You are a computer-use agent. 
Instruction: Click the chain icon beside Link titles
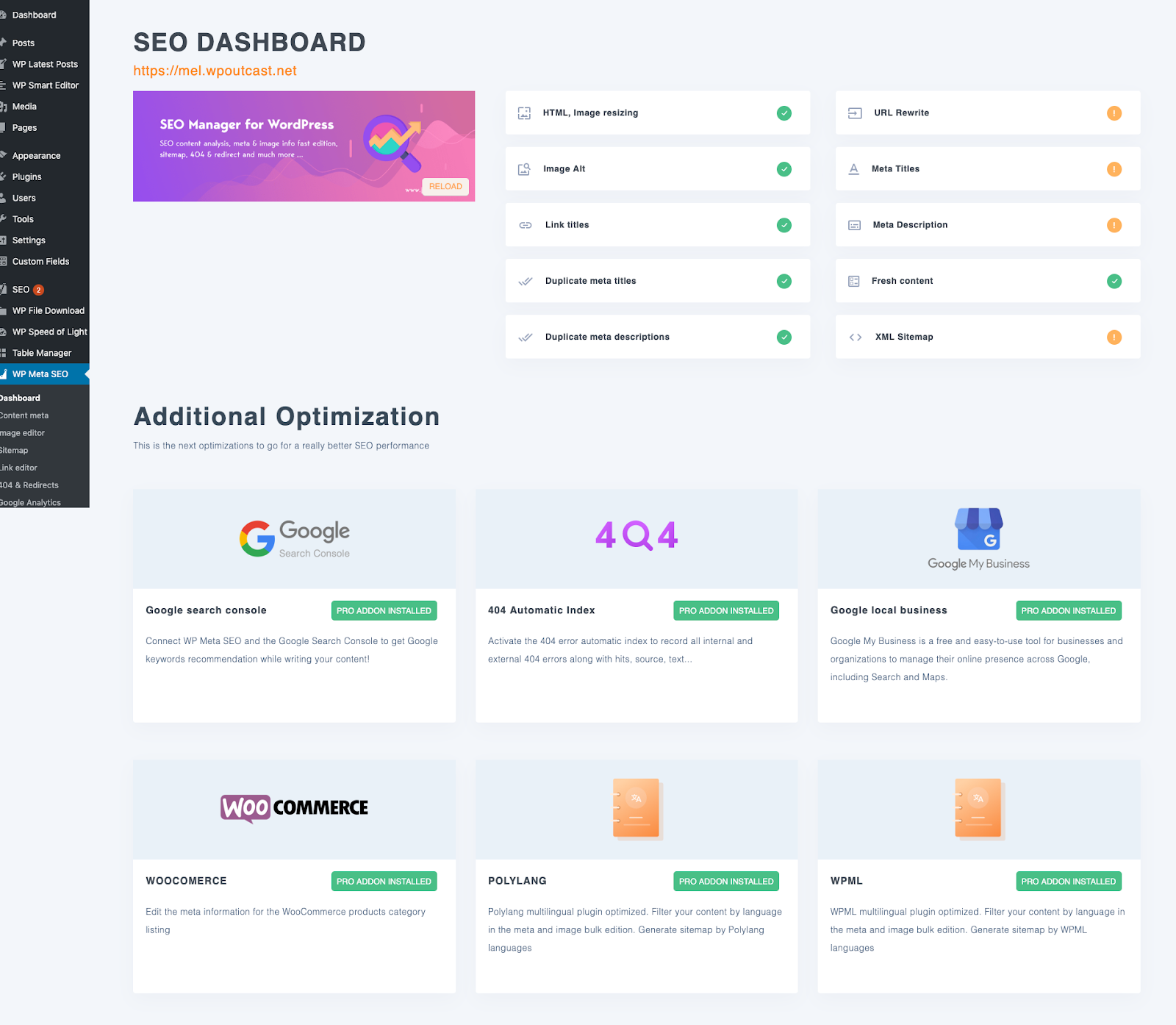click(526, 225)
